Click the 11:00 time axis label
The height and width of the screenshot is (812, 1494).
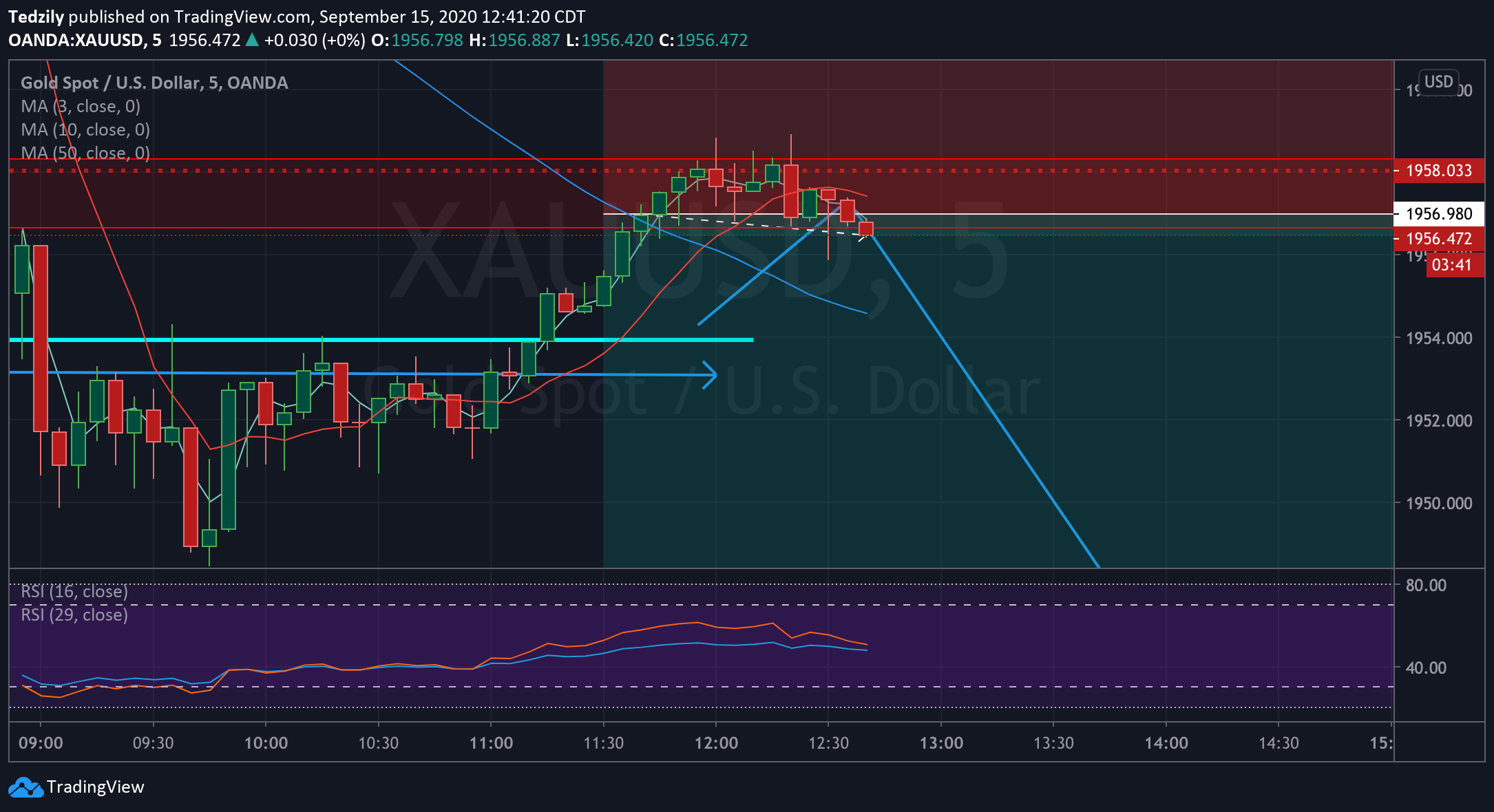pos(491,743)
